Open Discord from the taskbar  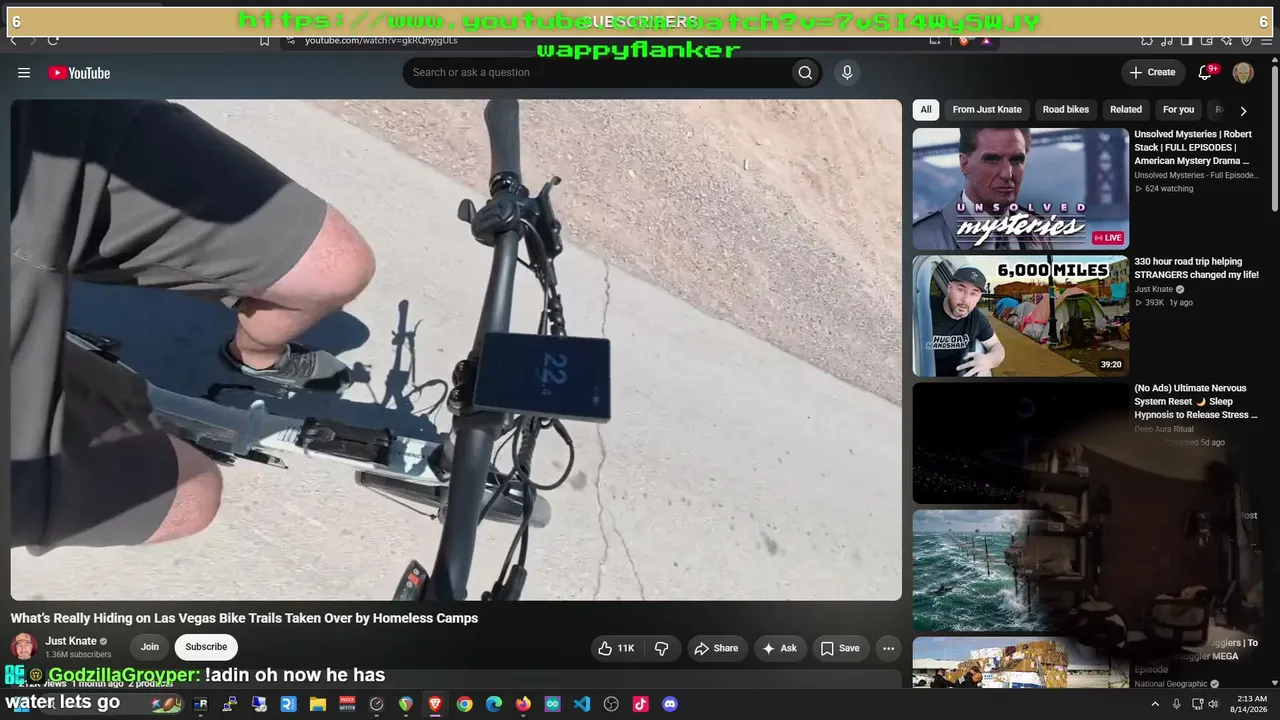pos(670,704)
